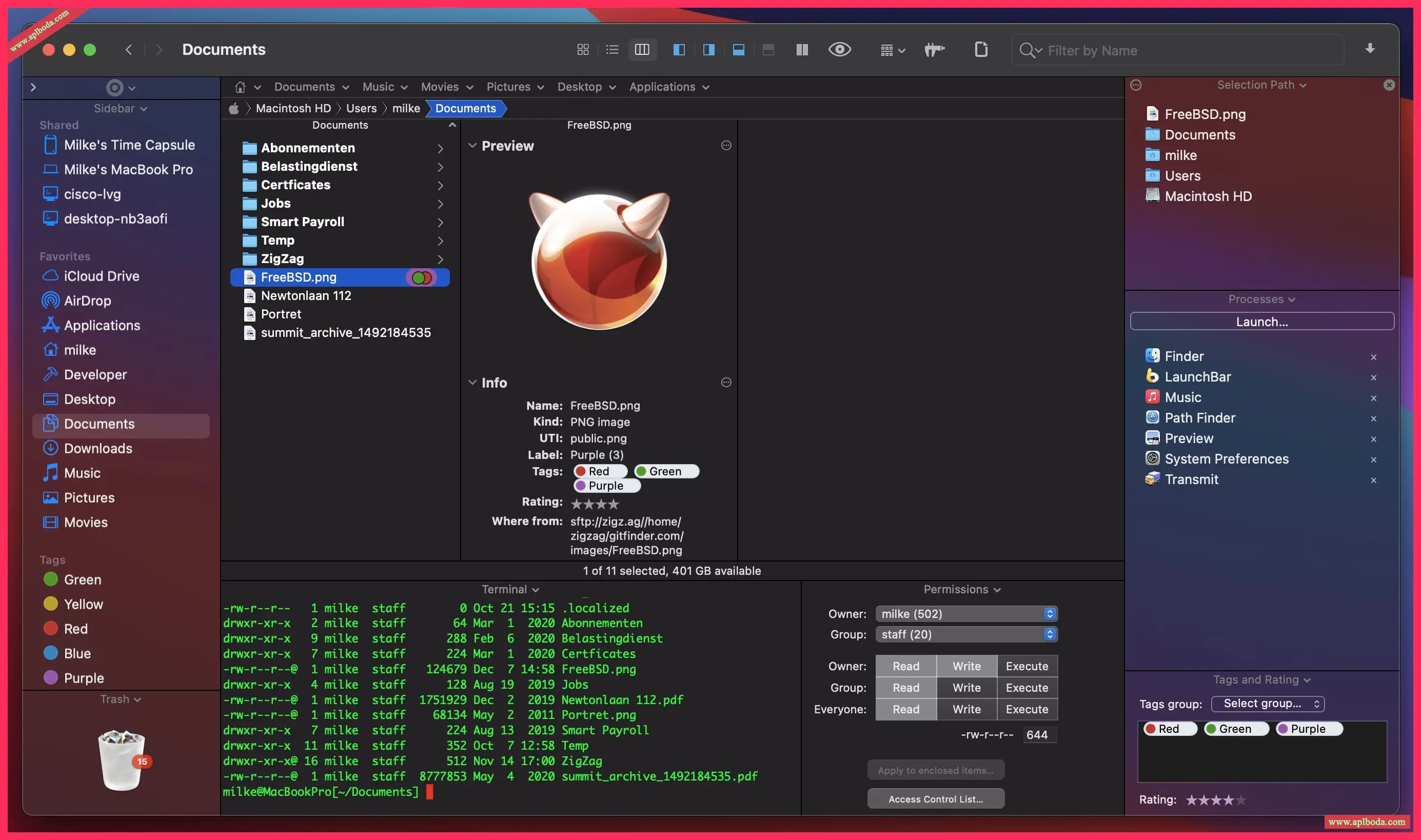
Task: Toggle the left sidebar pane
Action: coord(679,50)
